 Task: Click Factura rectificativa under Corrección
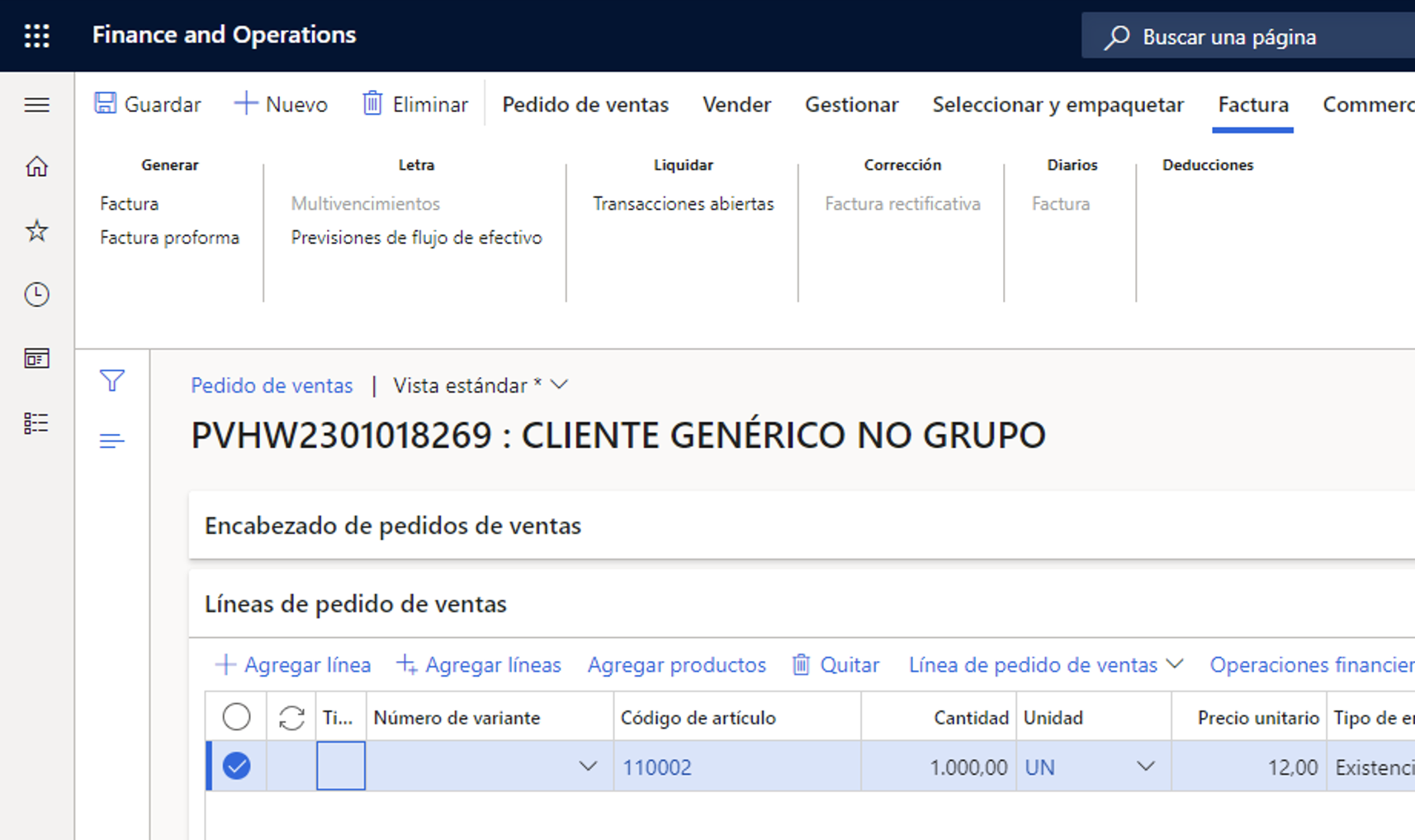click(902, 204)
